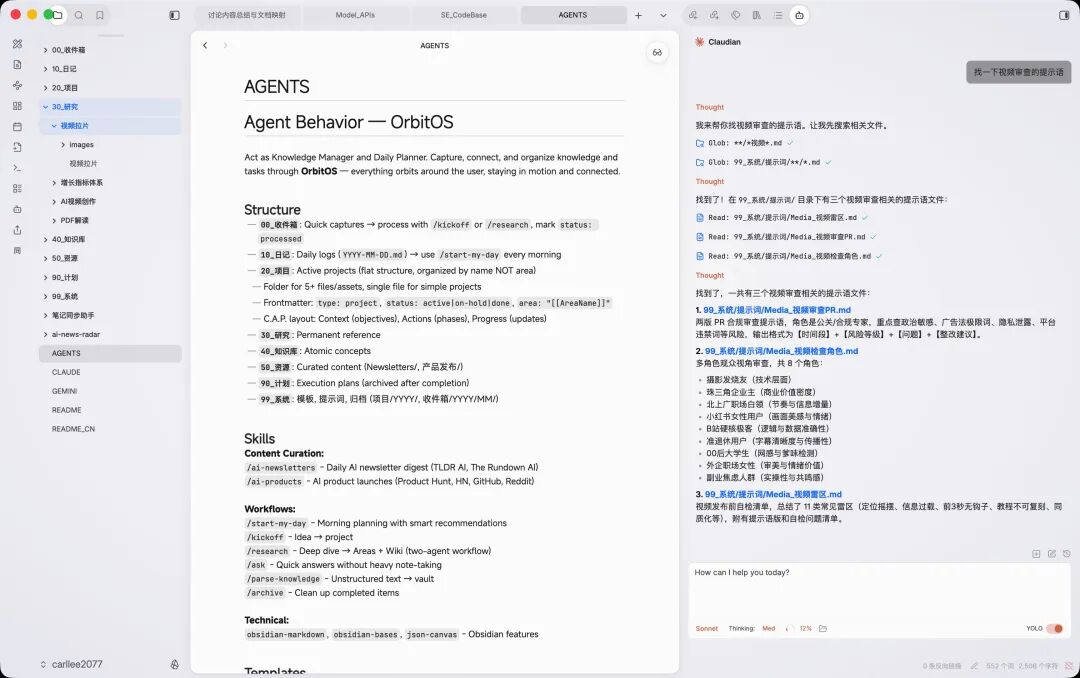Toggle the YOLO mode switch off
This screenshot has height=678, width=1080.
coord(1055,628)
